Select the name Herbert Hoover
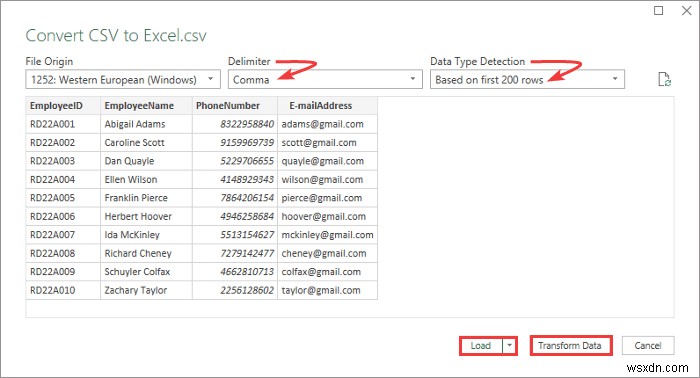700x378 pixels. 138,216
